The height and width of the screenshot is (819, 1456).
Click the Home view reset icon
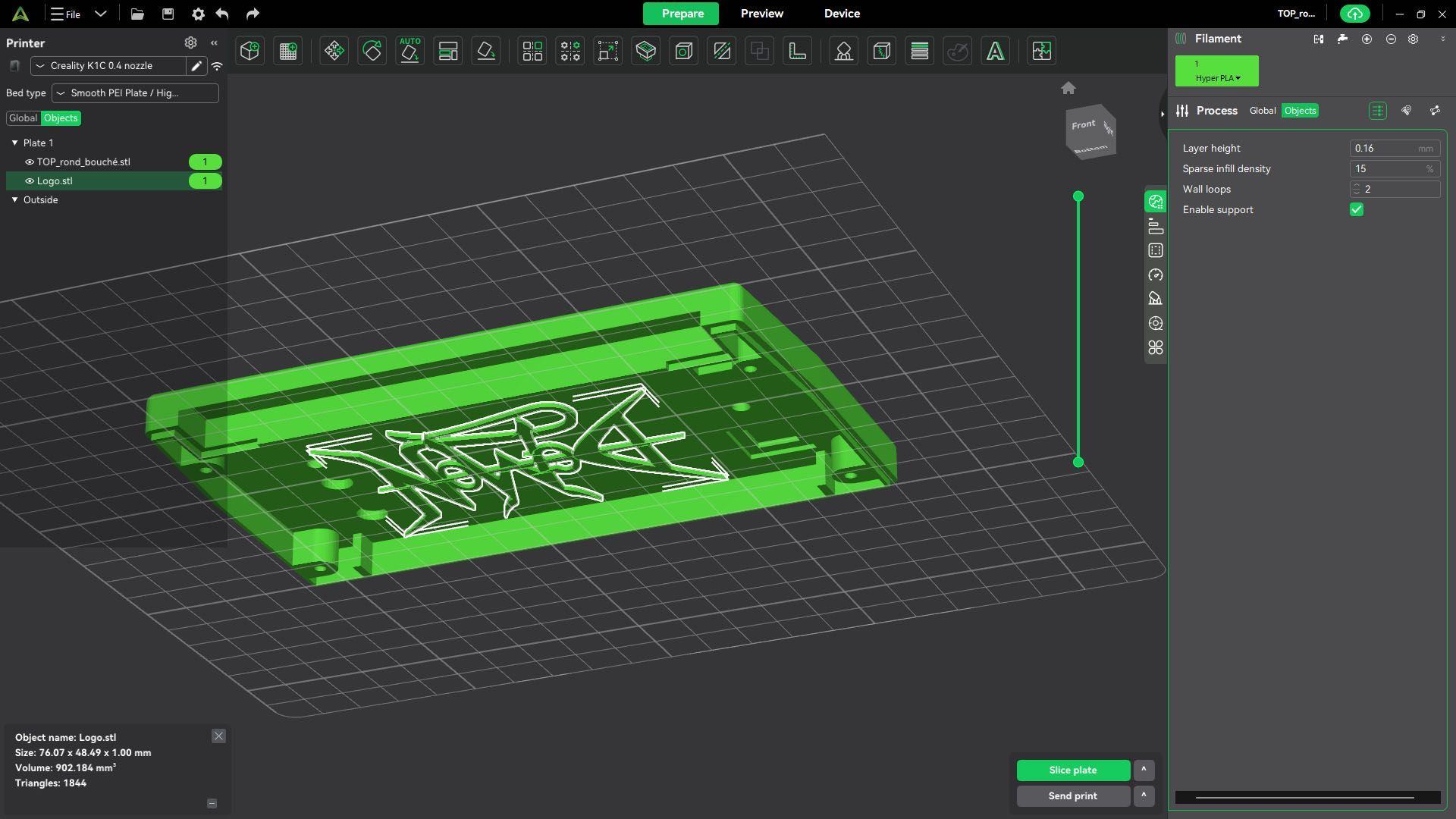click(x=1068, y=88)
